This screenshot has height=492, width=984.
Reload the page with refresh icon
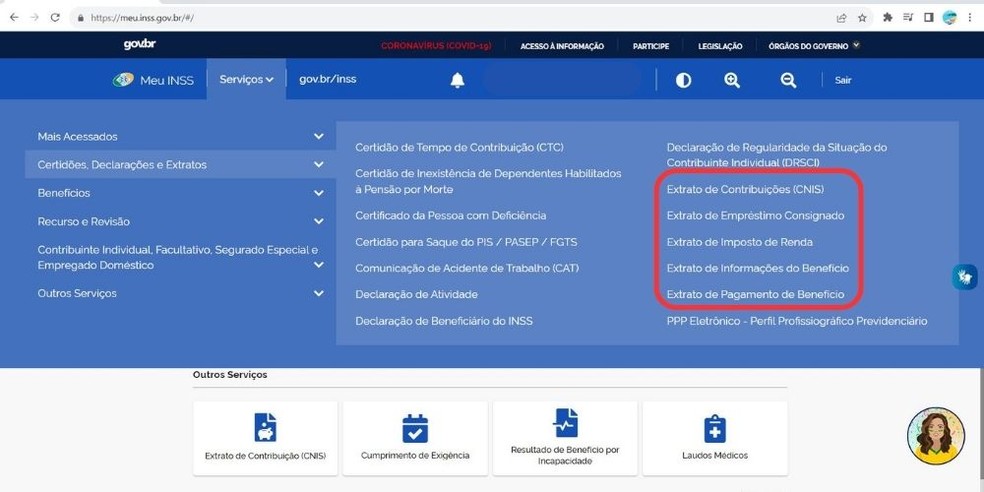[x=55, y=18]
